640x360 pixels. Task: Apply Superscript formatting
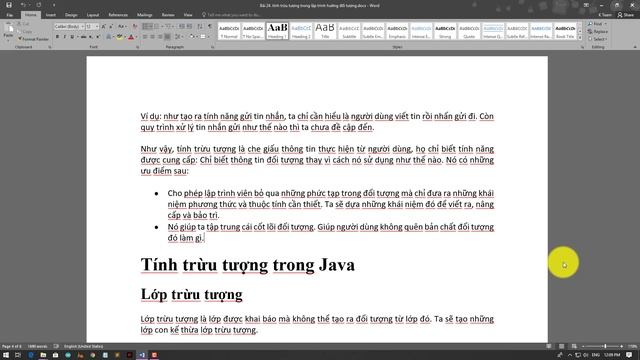[98, 37]
